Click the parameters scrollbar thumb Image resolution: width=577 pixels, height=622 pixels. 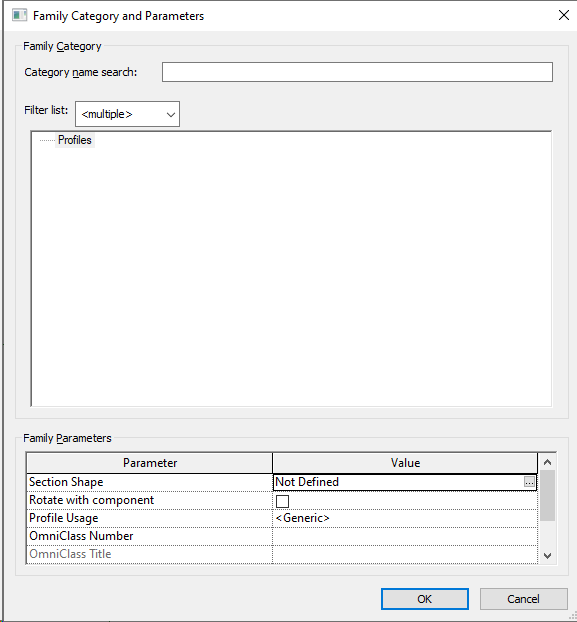click(548, 495)
